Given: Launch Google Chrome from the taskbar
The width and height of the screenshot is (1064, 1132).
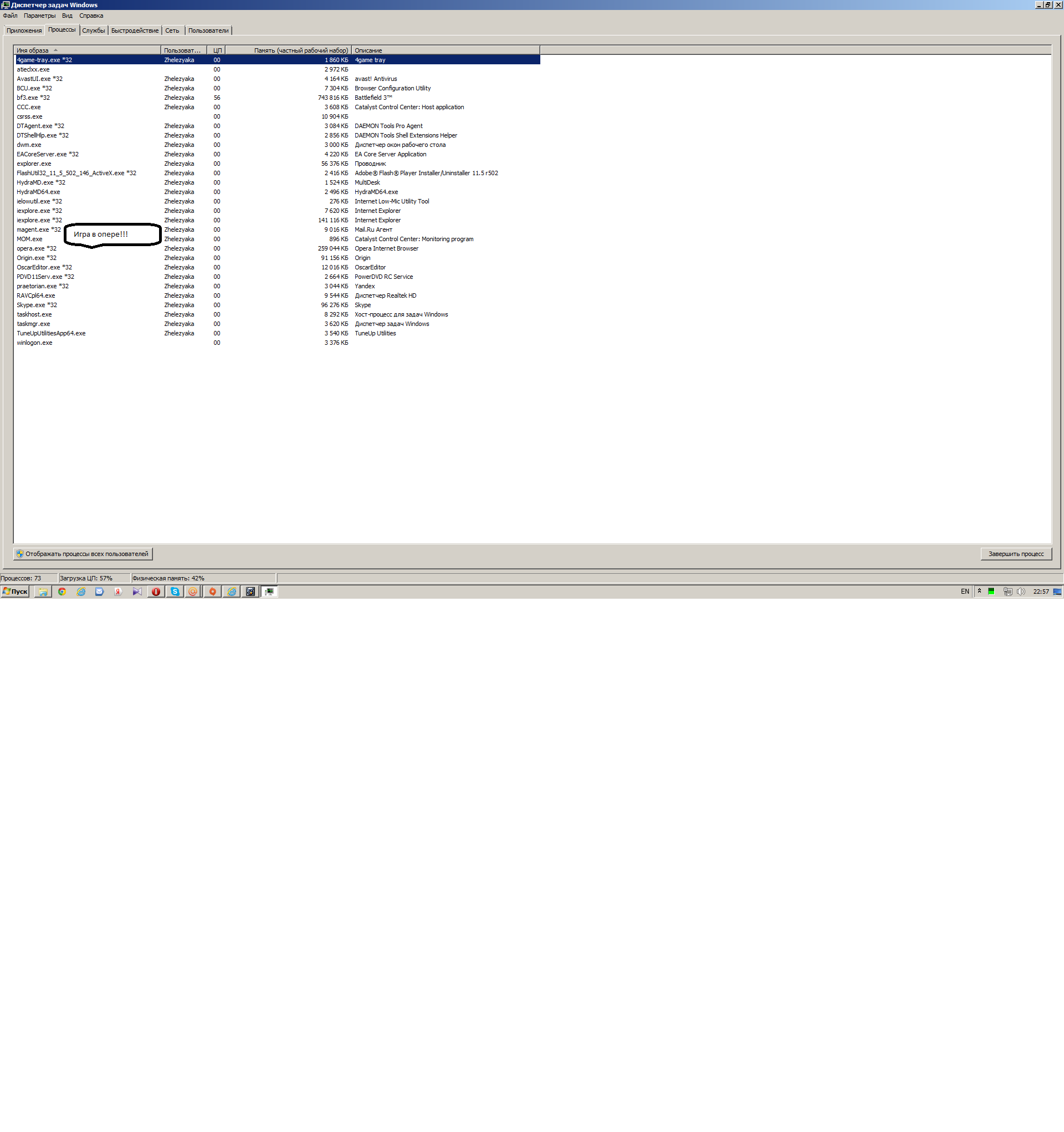Looking at the screenshot, I should (x=62, y=592).
